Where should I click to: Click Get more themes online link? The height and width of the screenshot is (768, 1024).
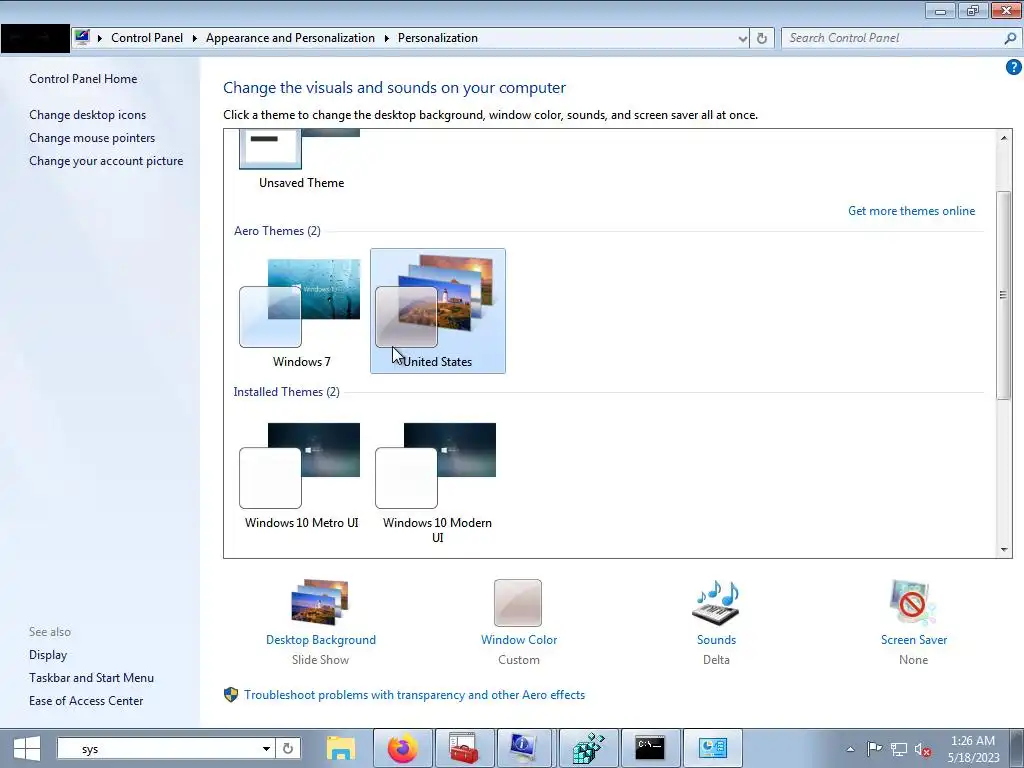pos(911,211)
